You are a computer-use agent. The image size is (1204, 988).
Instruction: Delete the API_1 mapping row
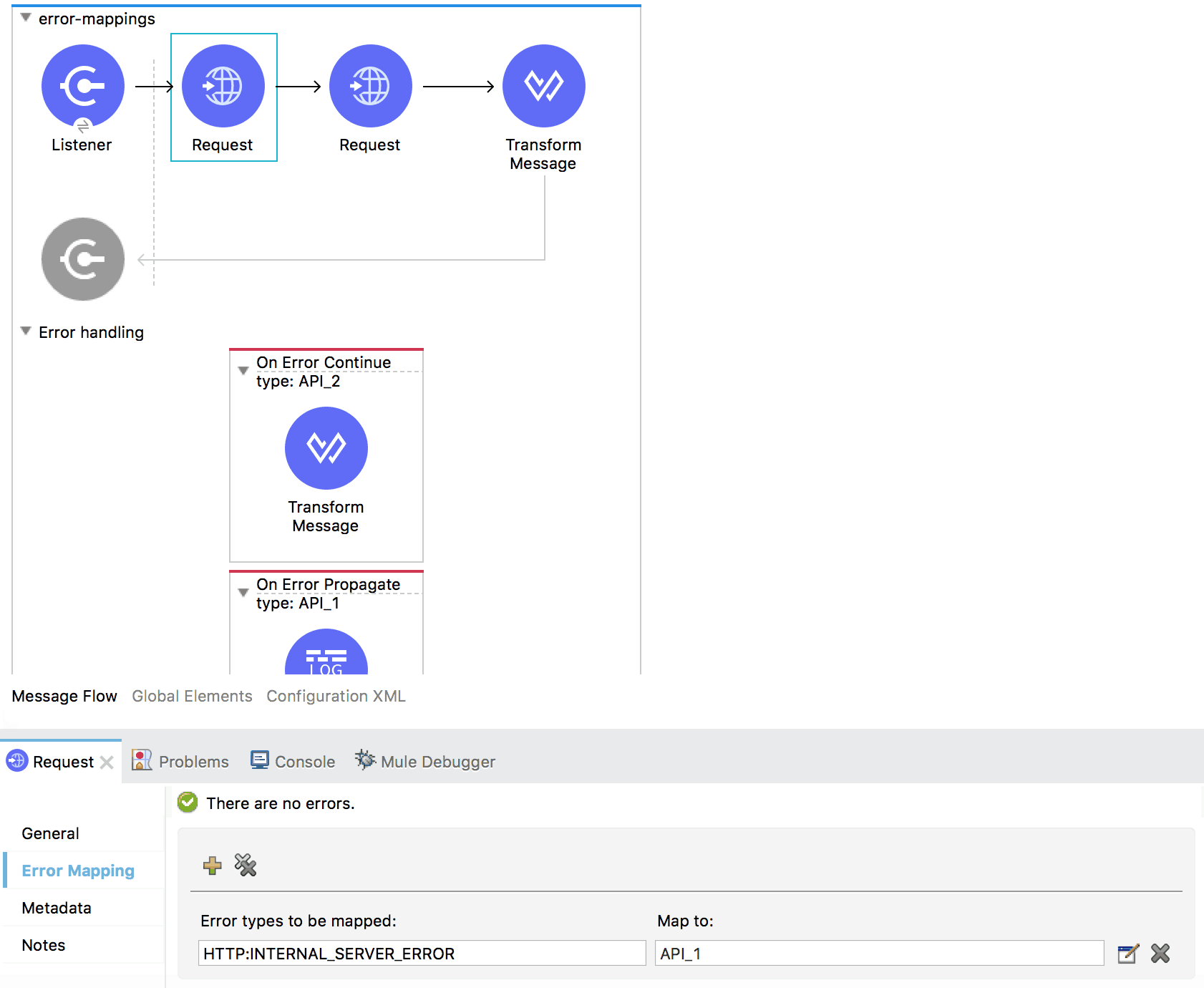1160,954
